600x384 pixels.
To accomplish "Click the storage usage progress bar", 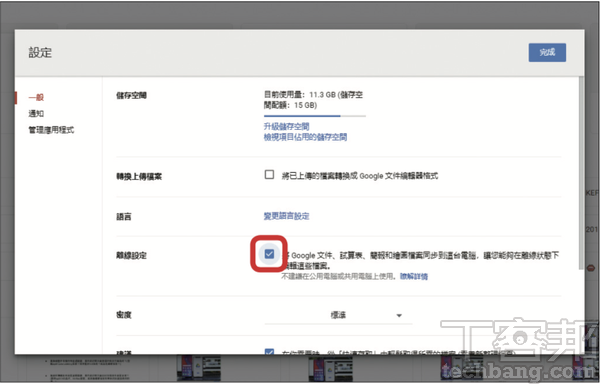I will click(x=315, y=116).
